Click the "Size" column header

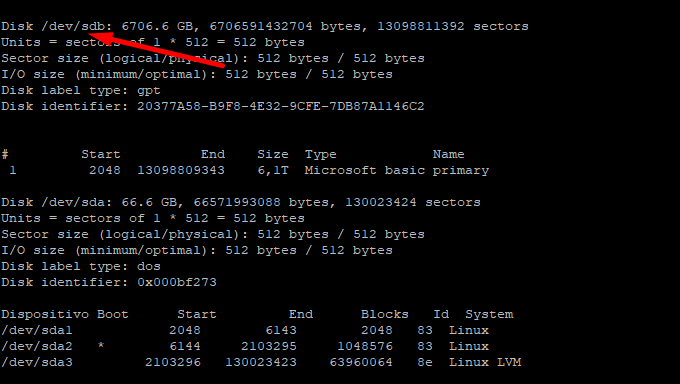pyautogui.click(x=273, y=154)
